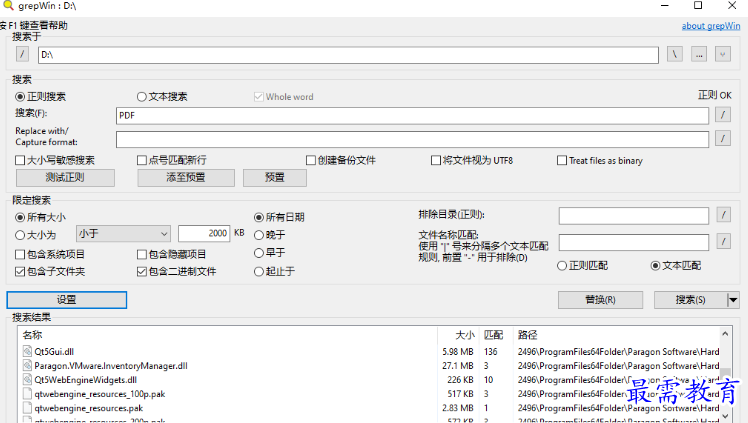Click the slash button beside the PDF search field
The height and width of the screenshot is (423, 748).
tap(723, 114)
